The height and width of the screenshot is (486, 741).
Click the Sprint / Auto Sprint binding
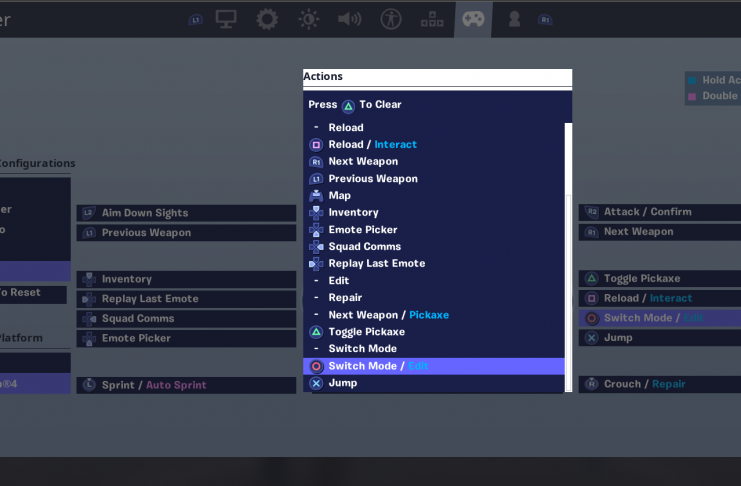click(187, 385)
